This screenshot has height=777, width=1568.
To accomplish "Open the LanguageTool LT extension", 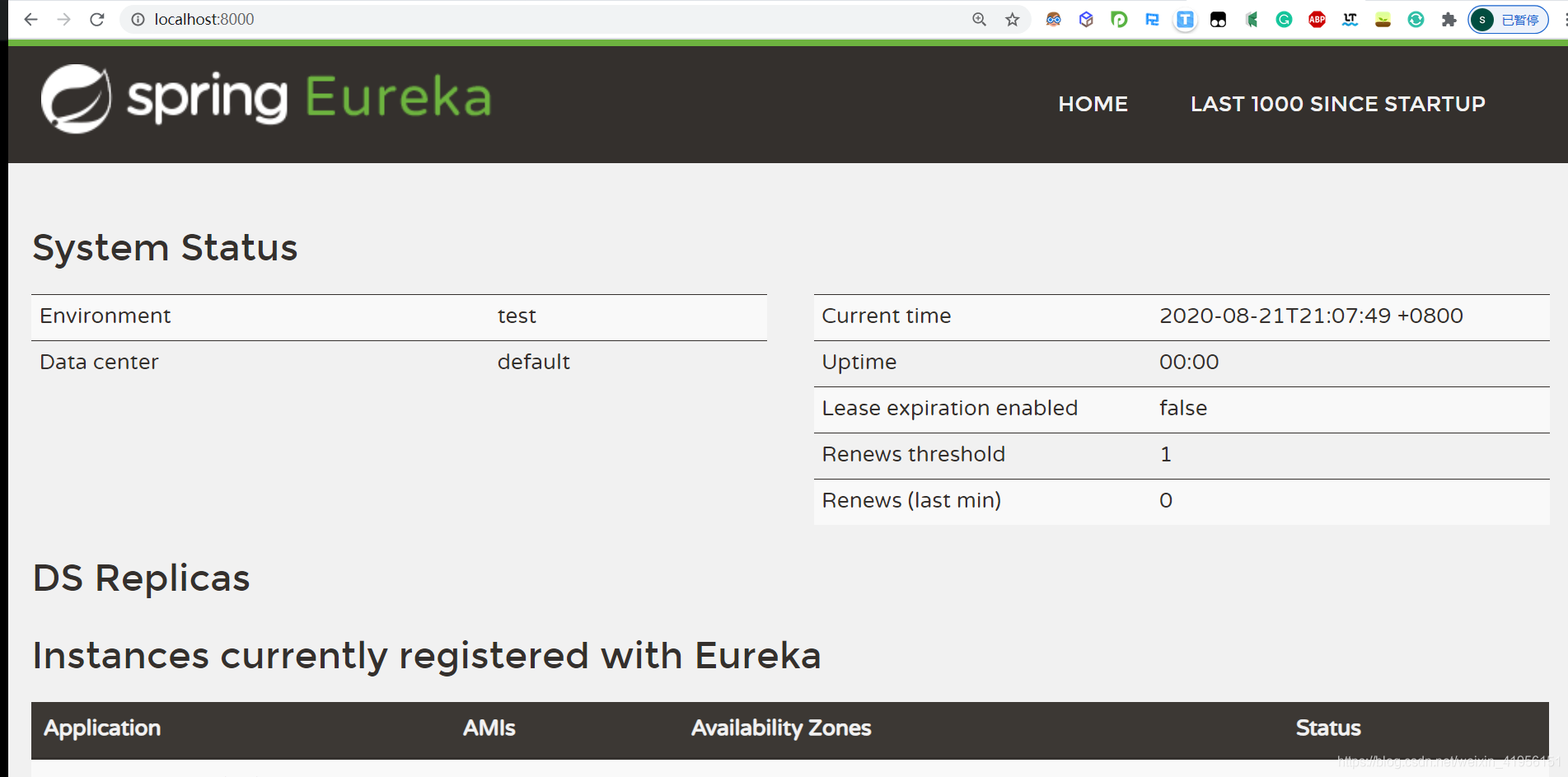I will (x=1350, y=19).
